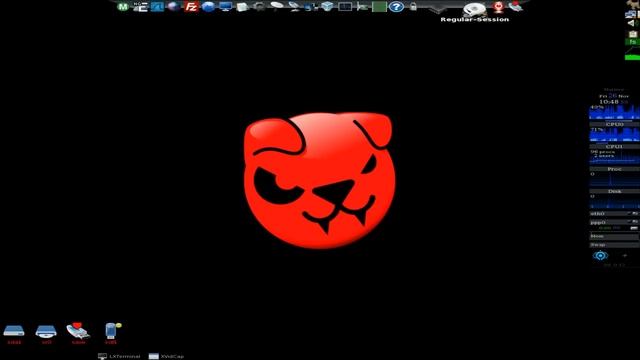
Task: Launch the blue chart app in dock
Action: pos(157,7)
